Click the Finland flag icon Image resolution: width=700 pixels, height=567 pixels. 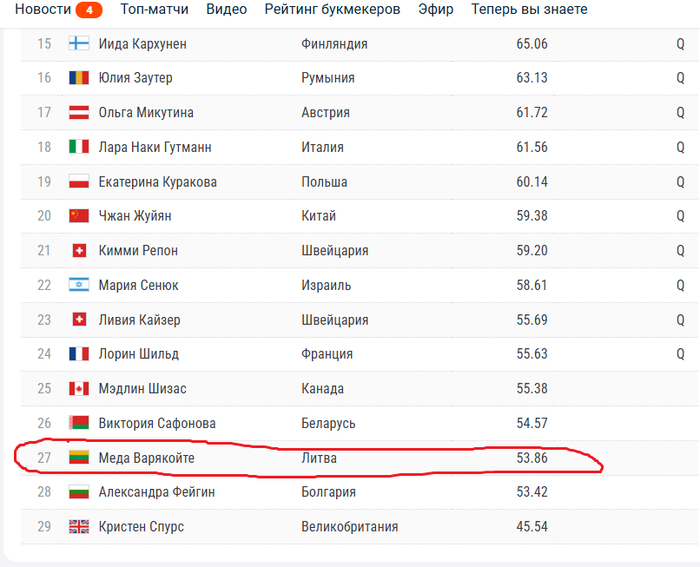[x=79, y=44]
